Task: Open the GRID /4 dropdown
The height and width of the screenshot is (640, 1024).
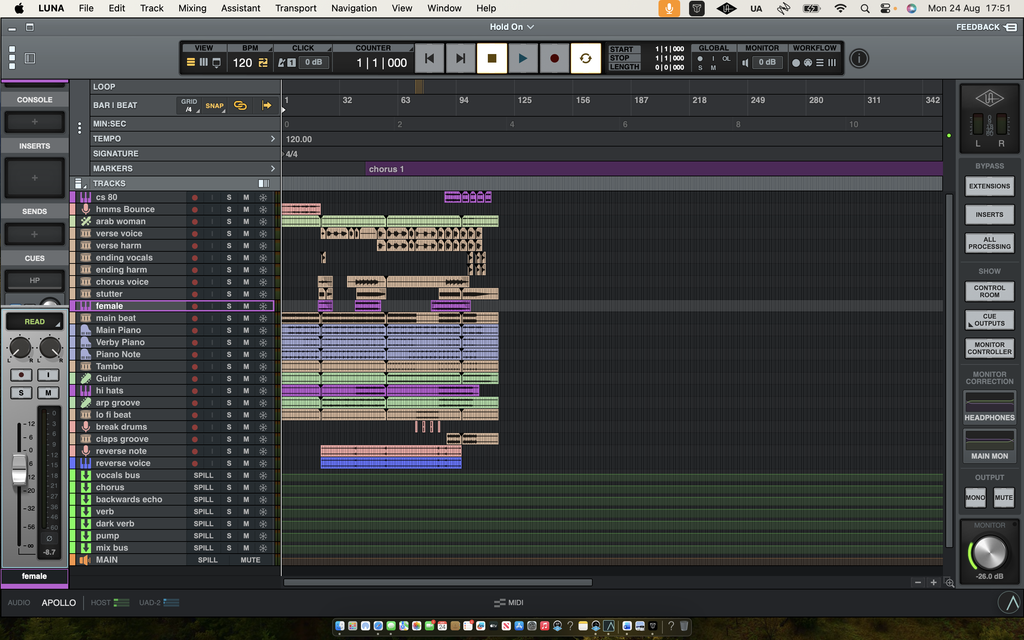Action: coord(189,106)
